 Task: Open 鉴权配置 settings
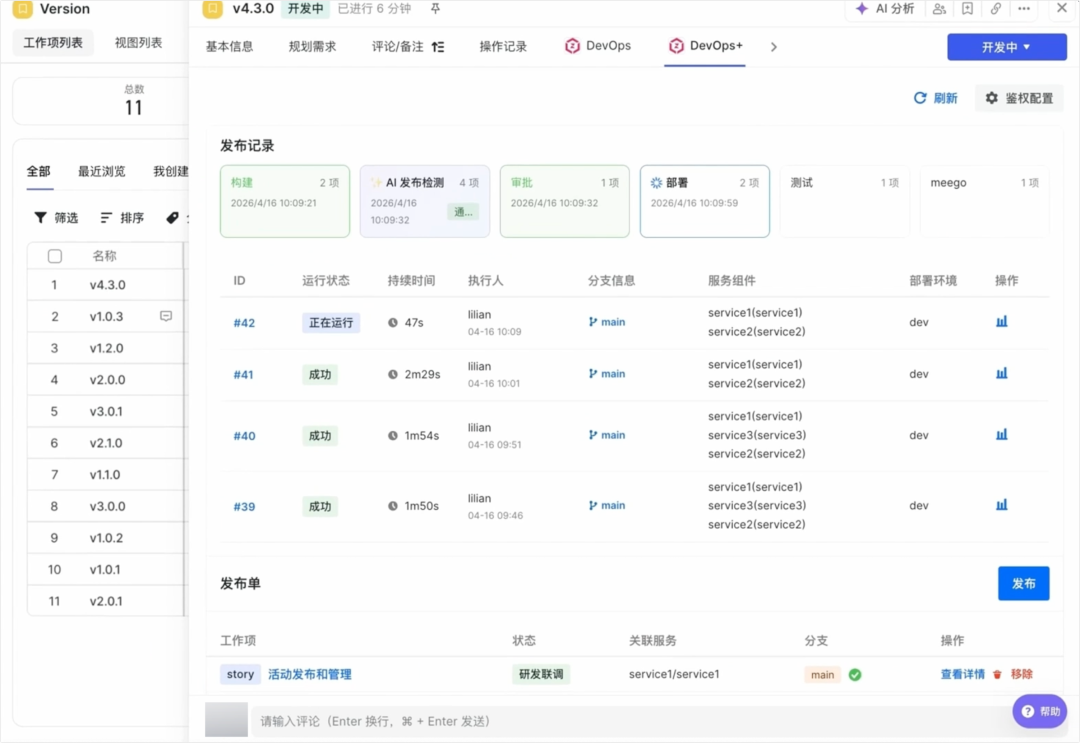[1019, 98]
